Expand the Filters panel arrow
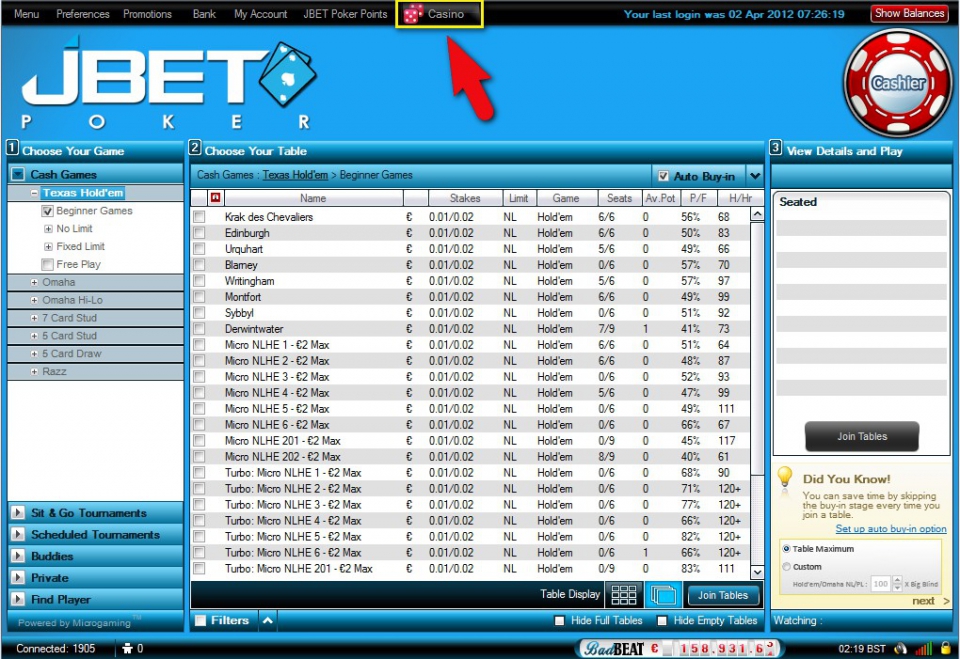960x659 pixels. (x=268, y=620)
